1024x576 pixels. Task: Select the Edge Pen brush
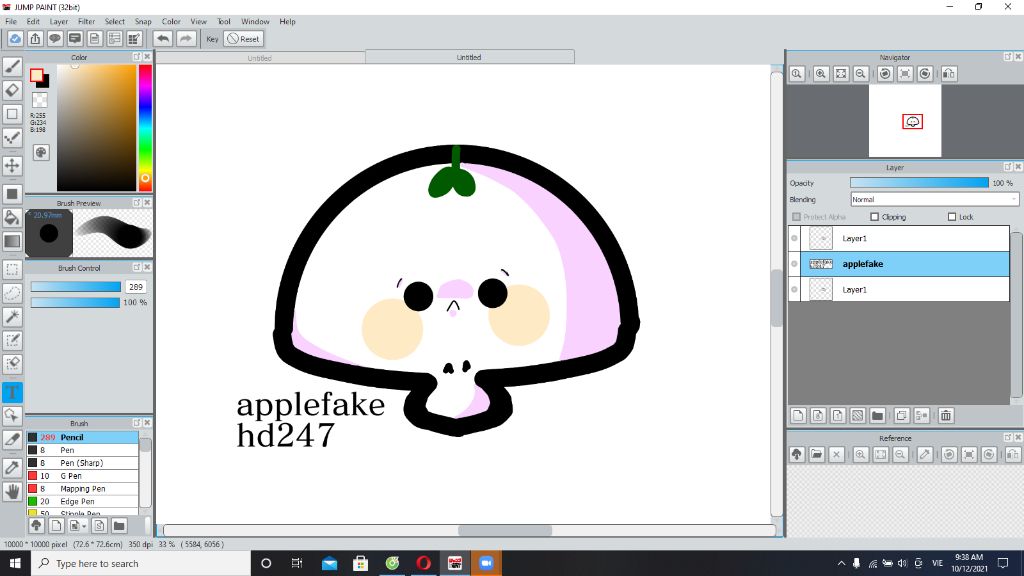pos(82,502)
